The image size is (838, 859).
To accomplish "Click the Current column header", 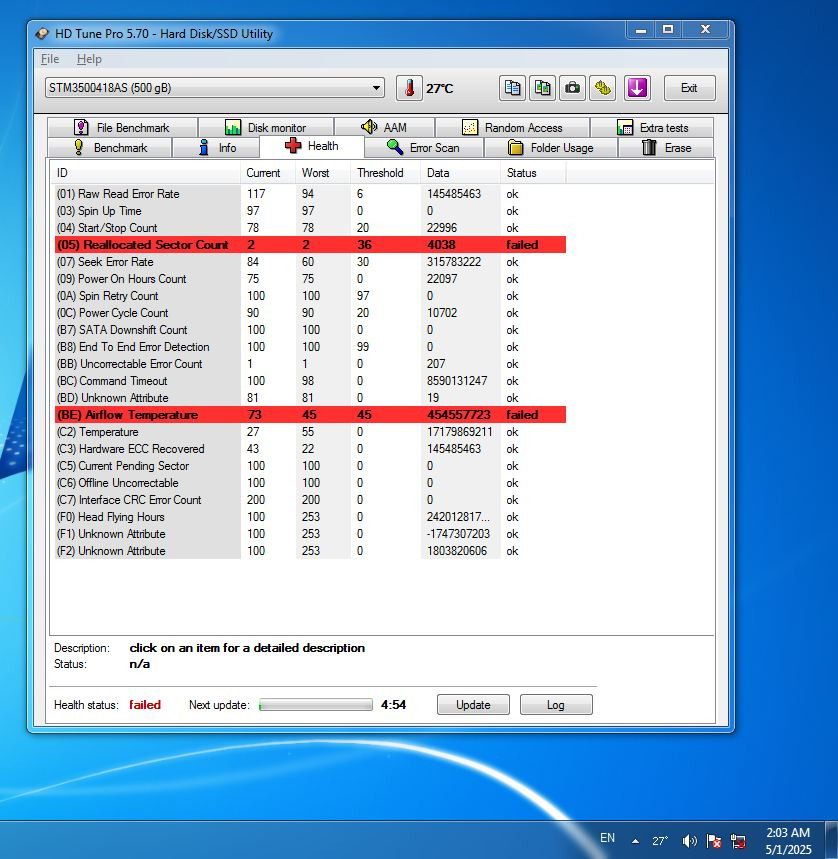I will click(268, 173).
